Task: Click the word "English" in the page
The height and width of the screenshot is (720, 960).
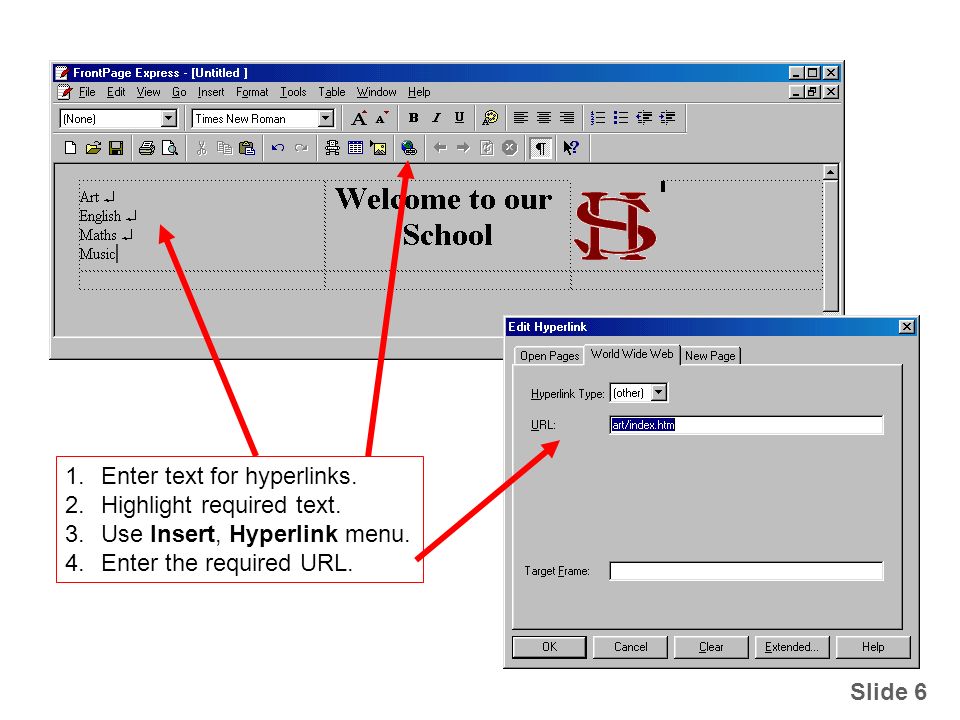Action: 100,216
